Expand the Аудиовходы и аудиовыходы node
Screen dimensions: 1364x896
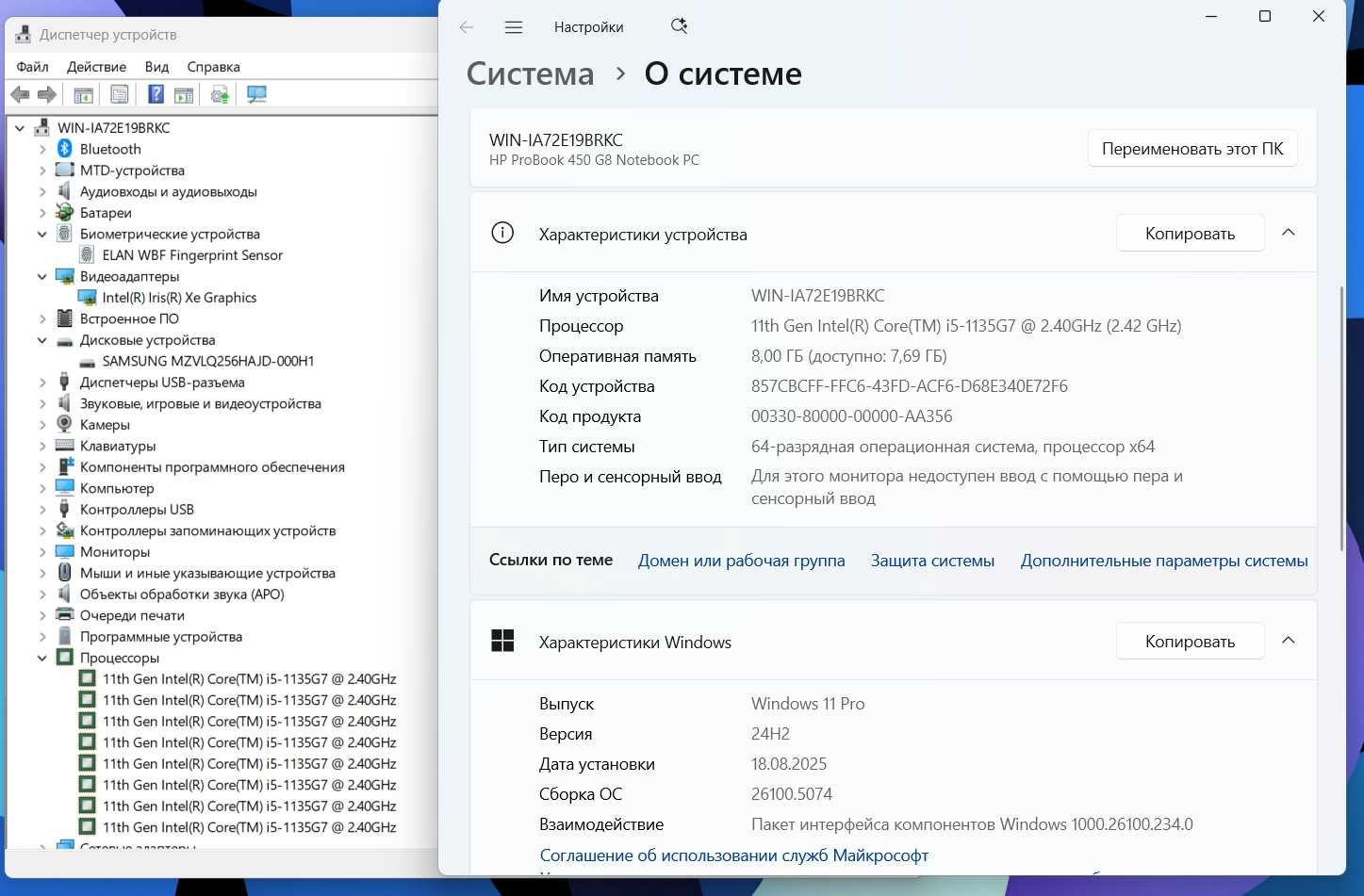(42, 191)
